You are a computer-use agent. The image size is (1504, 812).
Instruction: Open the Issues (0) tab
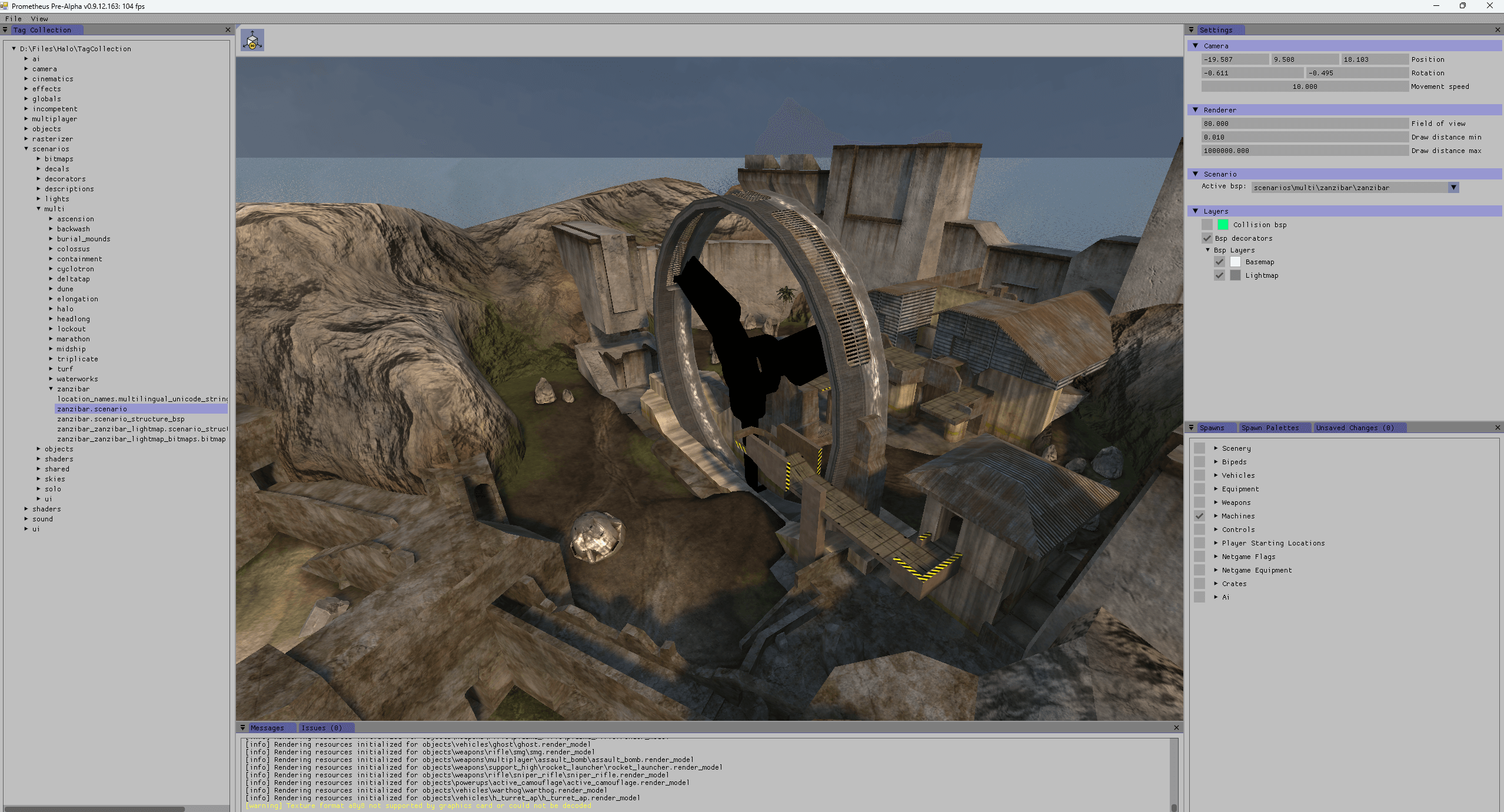pos(321,728)
